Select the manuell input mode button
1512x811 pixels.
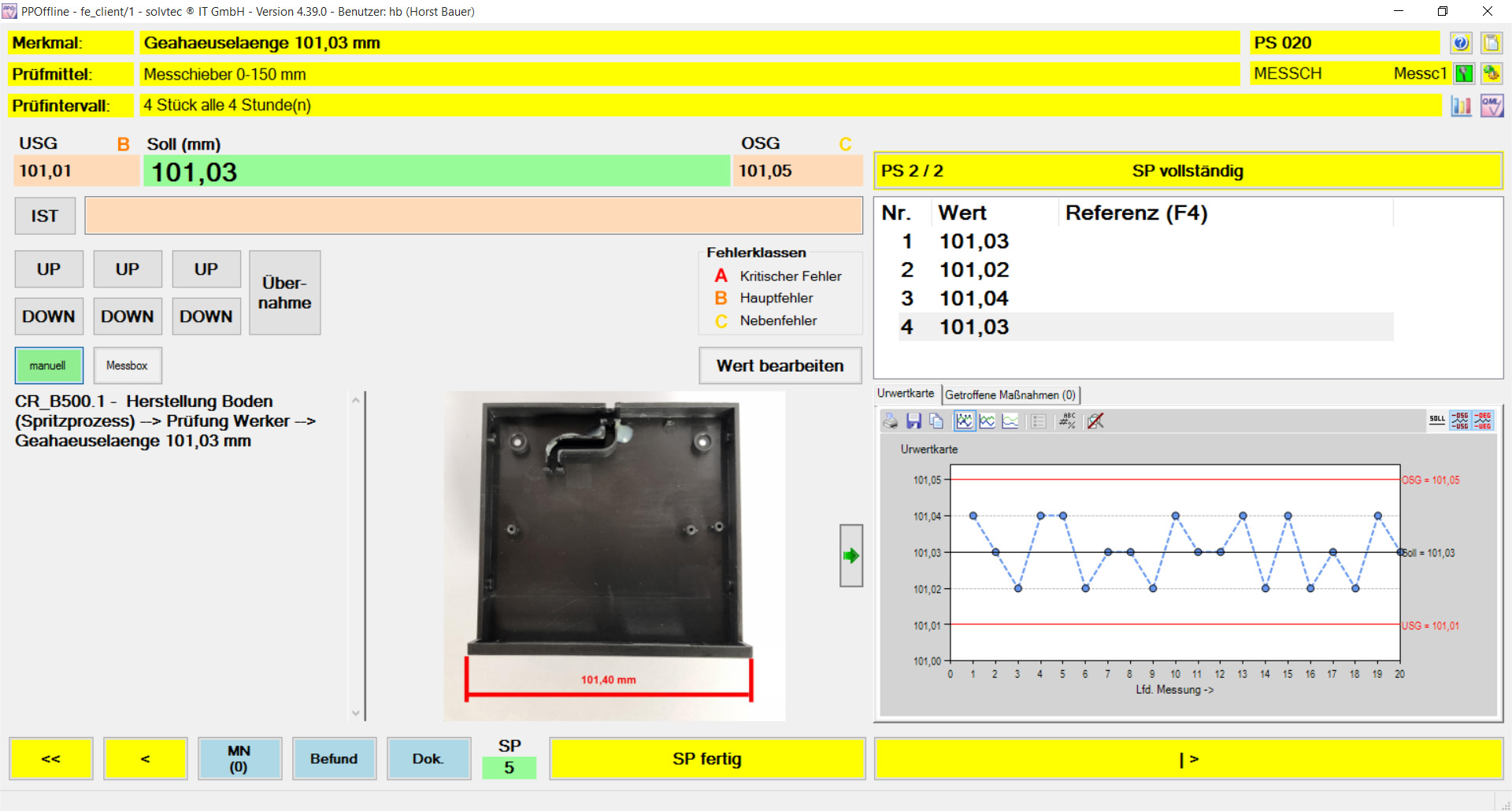coord(48,365)
